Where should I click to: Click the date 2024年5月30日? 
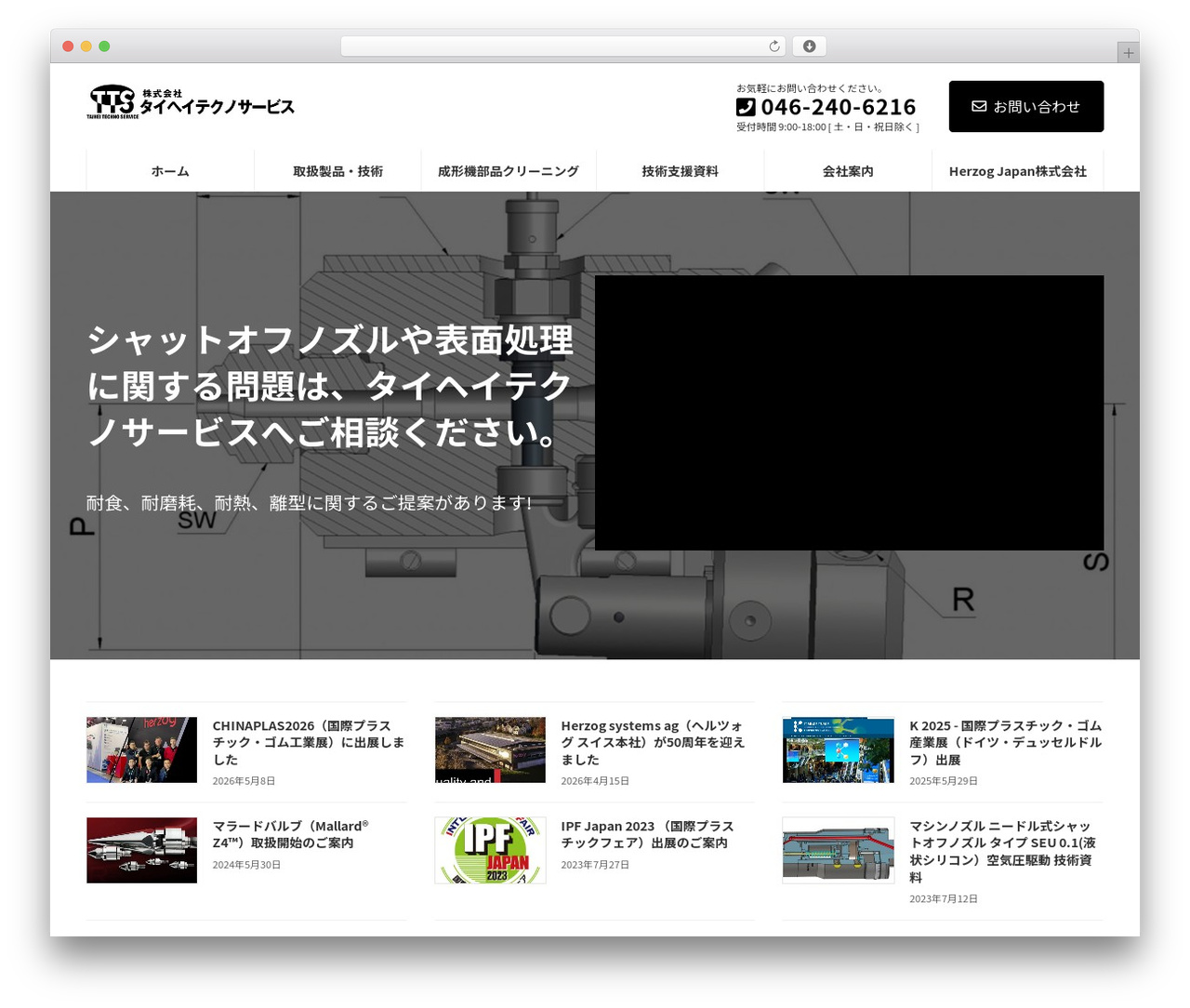coord(246,865)
